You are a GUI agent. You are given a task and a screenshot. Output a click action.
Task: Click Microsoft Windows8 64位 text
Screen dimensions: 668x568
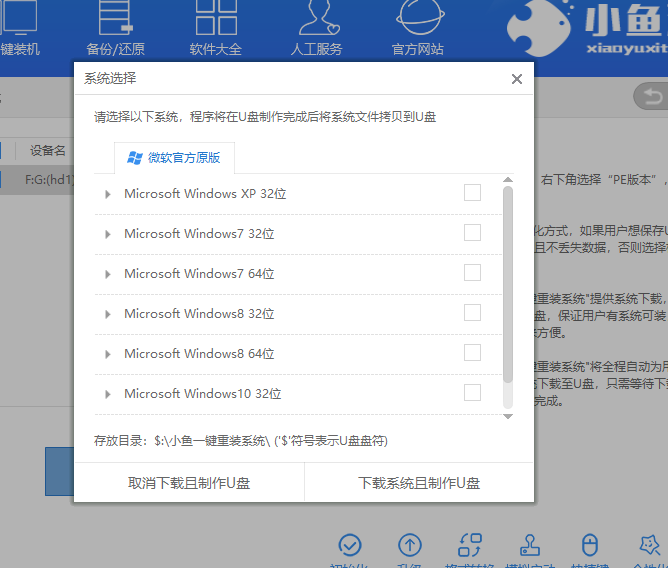pos(199,354)
